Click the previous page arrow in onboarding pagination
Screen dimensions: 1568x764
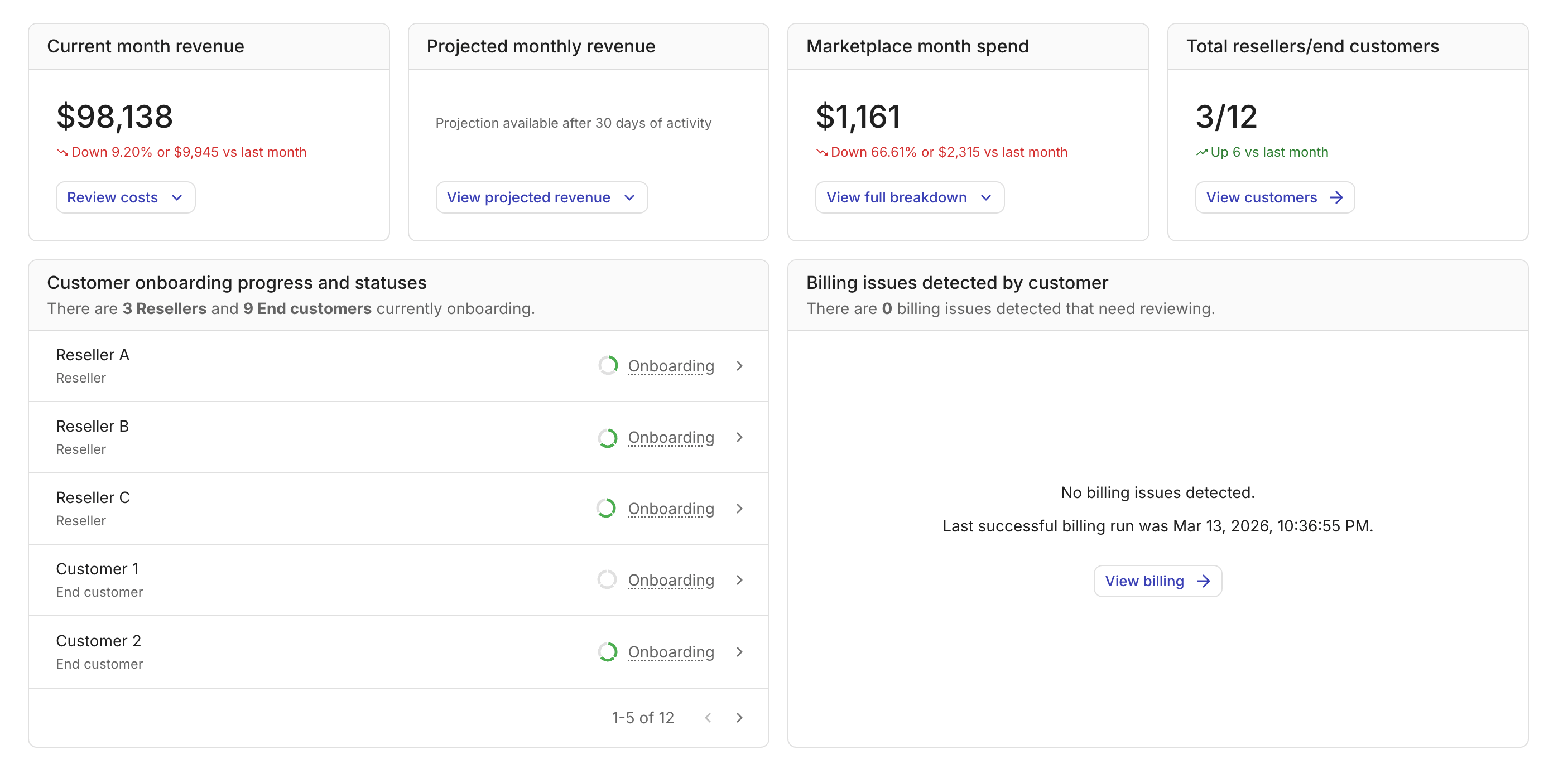coord(708,718)
